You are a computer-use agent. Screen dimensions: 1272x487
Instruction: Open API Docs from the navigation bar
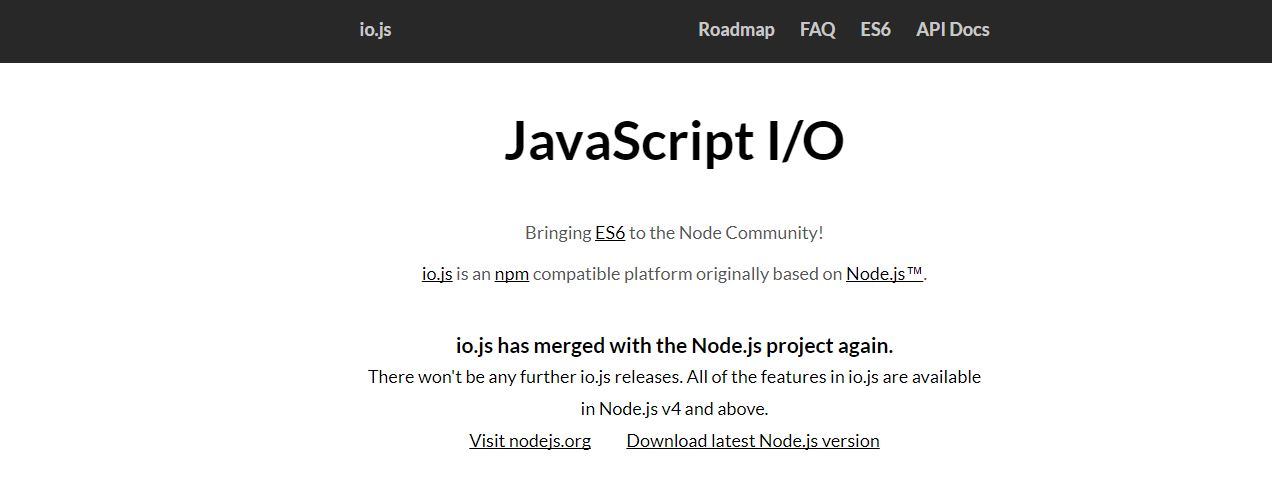tap(953, 30)
